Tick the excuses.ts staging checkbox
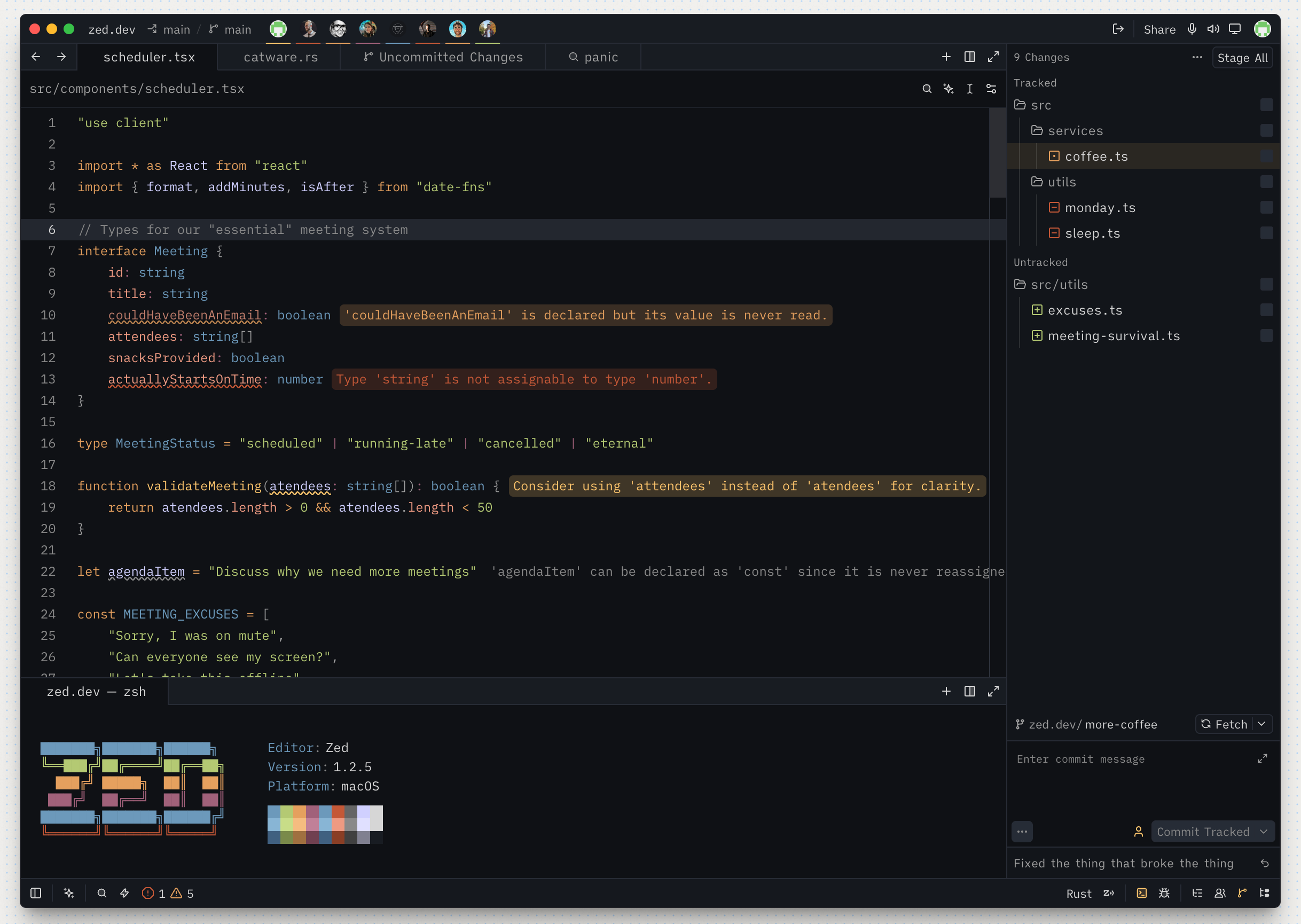The image size is (1301, 924). [1266, 310]
